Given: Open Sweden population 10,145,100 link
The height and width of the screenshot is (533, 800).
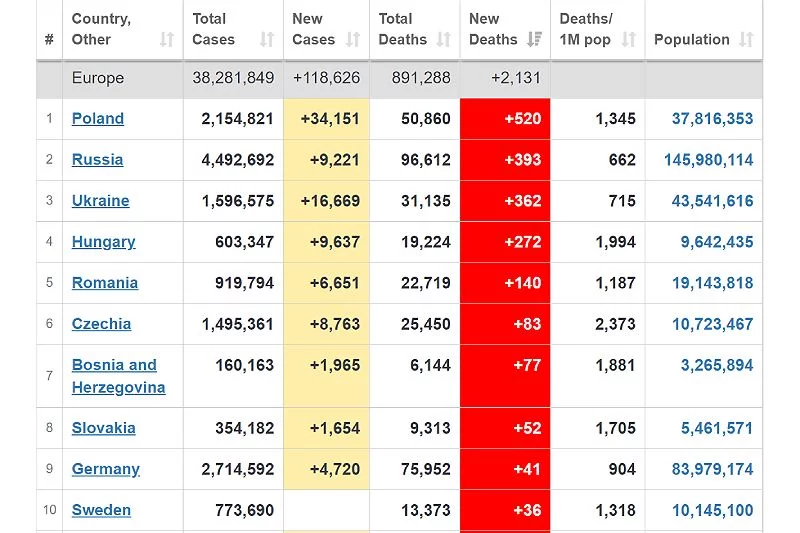Looking at the screenshot, I should click(712, 510).
